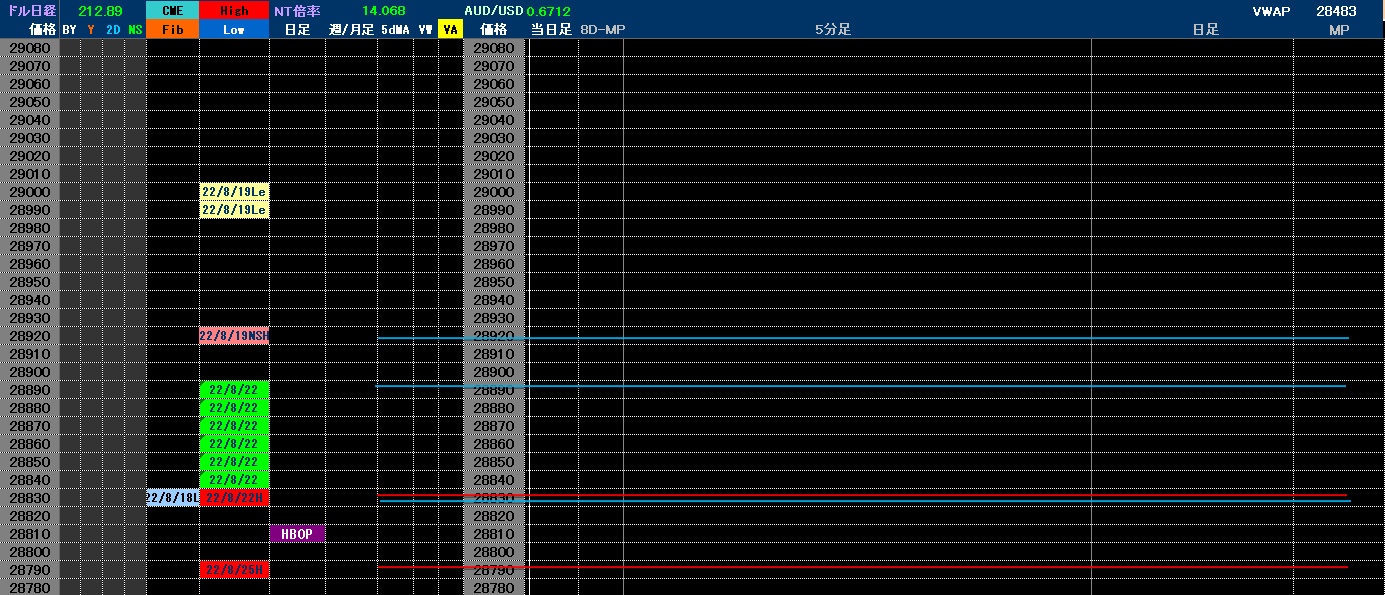Screen dimensions: 1385x595
Task: Select the 0.6712 AUD/USD value
Action: [x=549, y=11]
